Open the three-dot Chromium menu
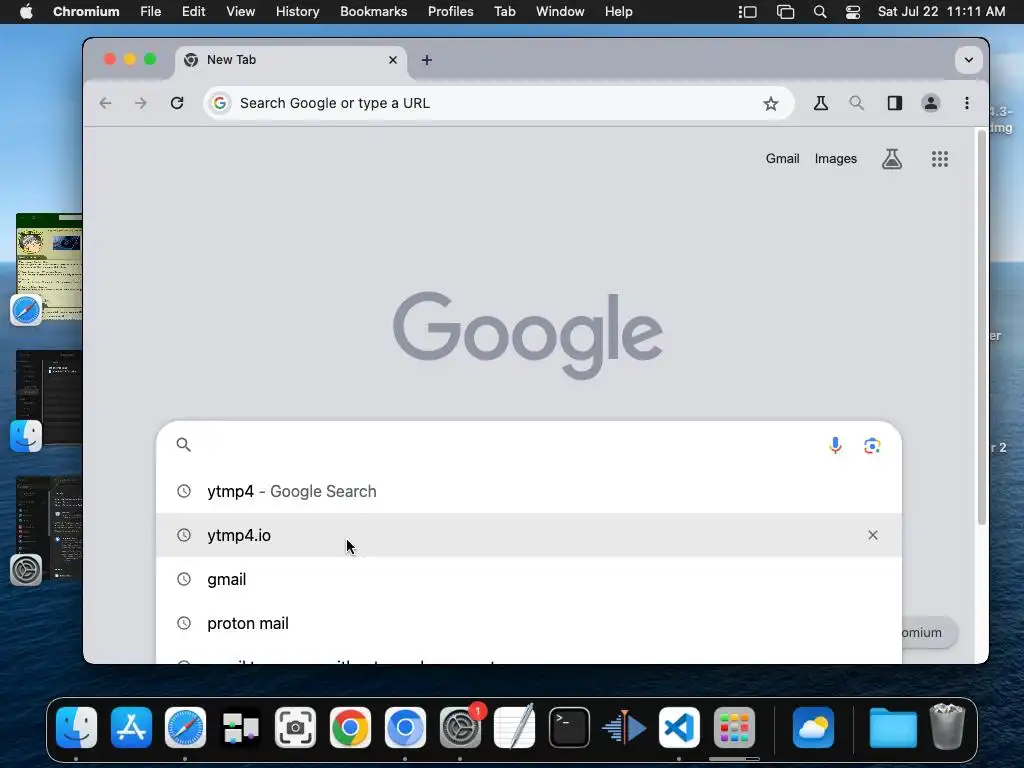 [x=967, y=103]
